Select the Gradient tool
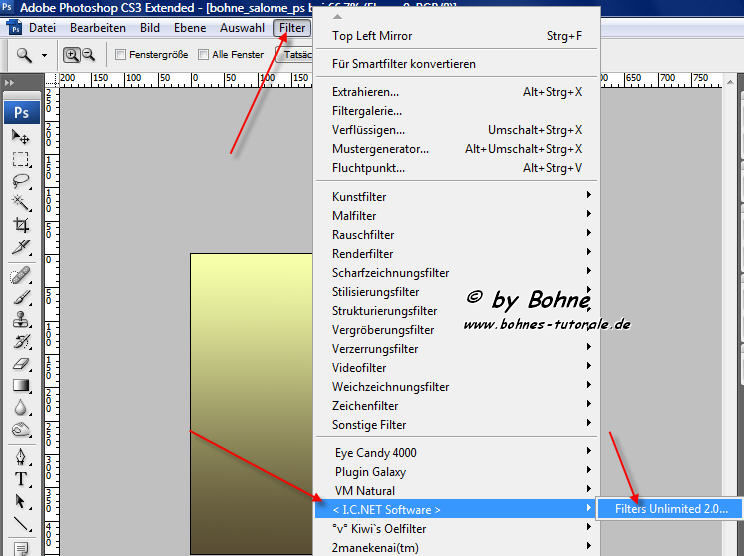This screenshot has height=556, width=744. pos(20,386)
